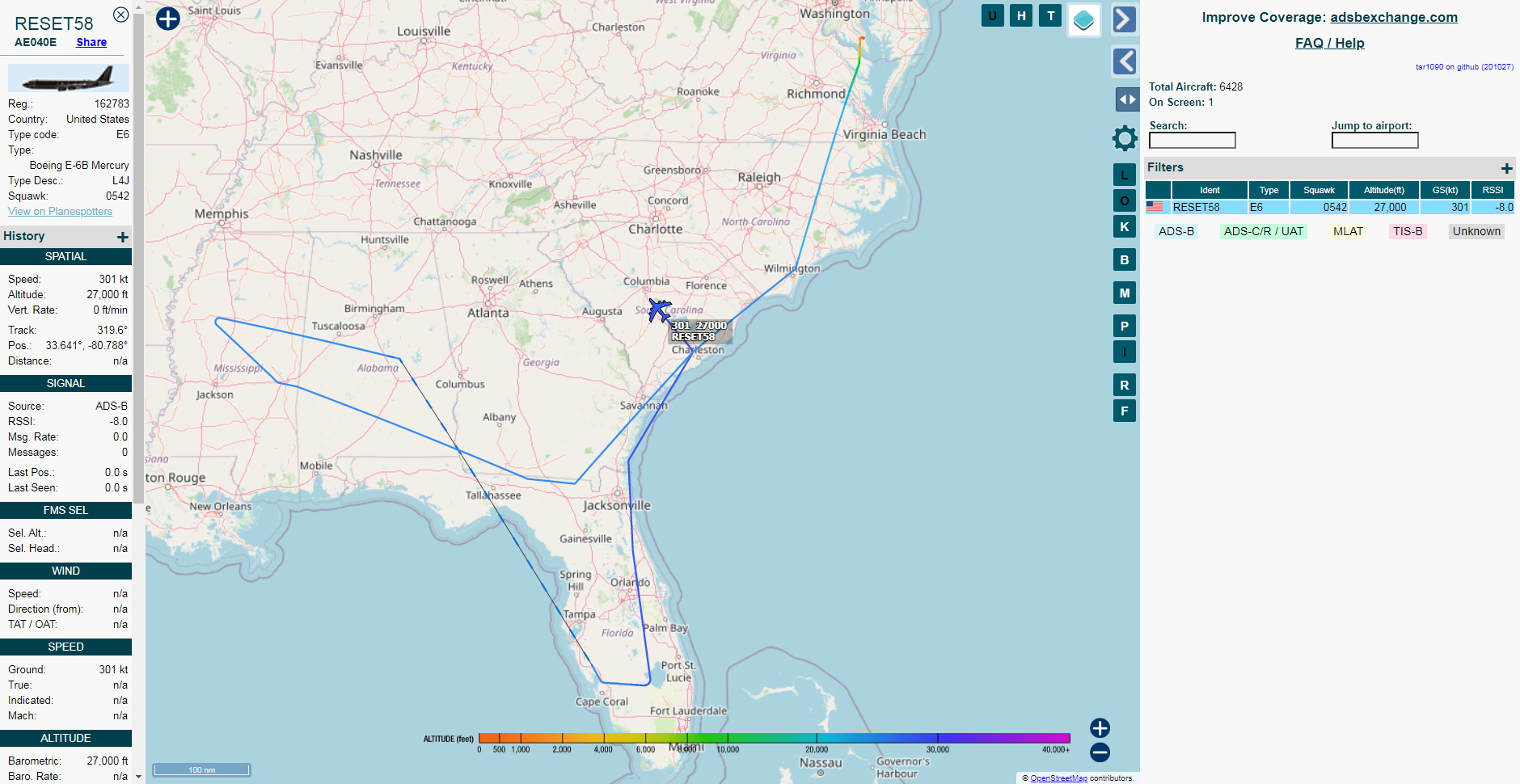Sort table by GS(kt) column
This screenshot has height=784, width=1520.
[1445, 190]
